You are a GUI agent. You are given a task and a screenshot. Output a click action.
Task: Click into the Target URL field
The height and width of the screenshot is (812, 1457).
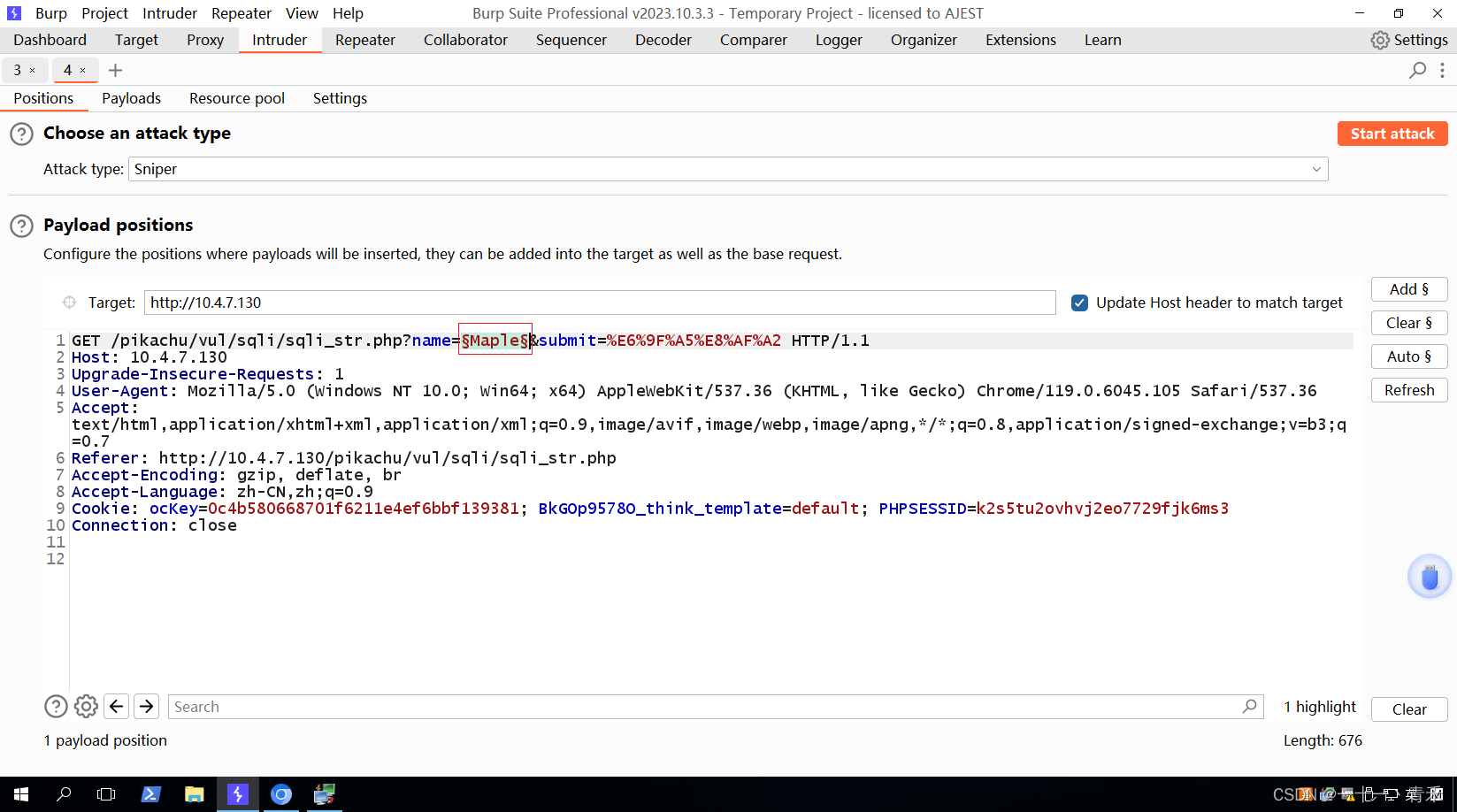600,303
